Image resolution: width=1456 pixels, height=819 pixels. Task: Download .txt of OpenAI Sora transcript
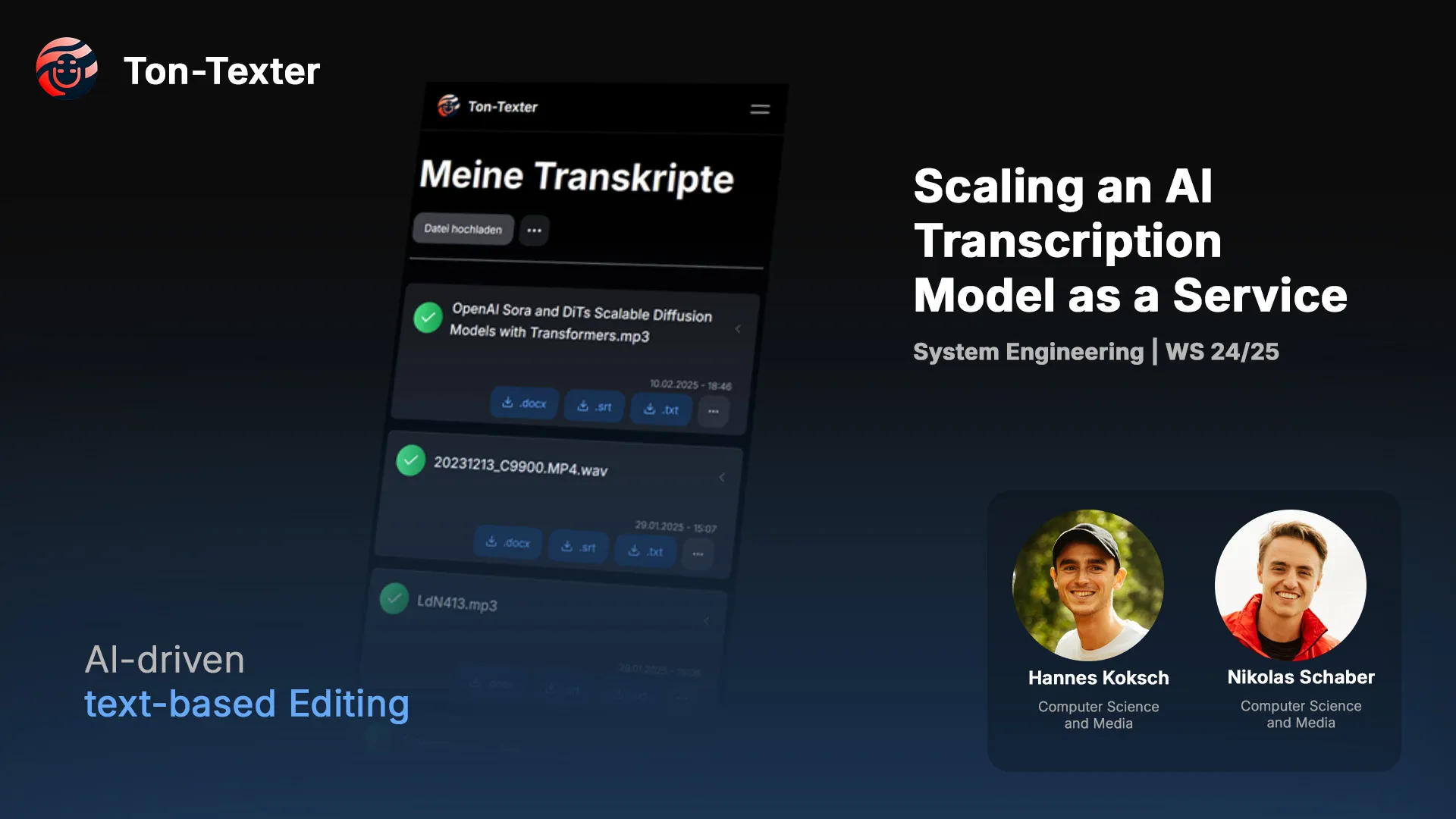click(x=661, y=409)
